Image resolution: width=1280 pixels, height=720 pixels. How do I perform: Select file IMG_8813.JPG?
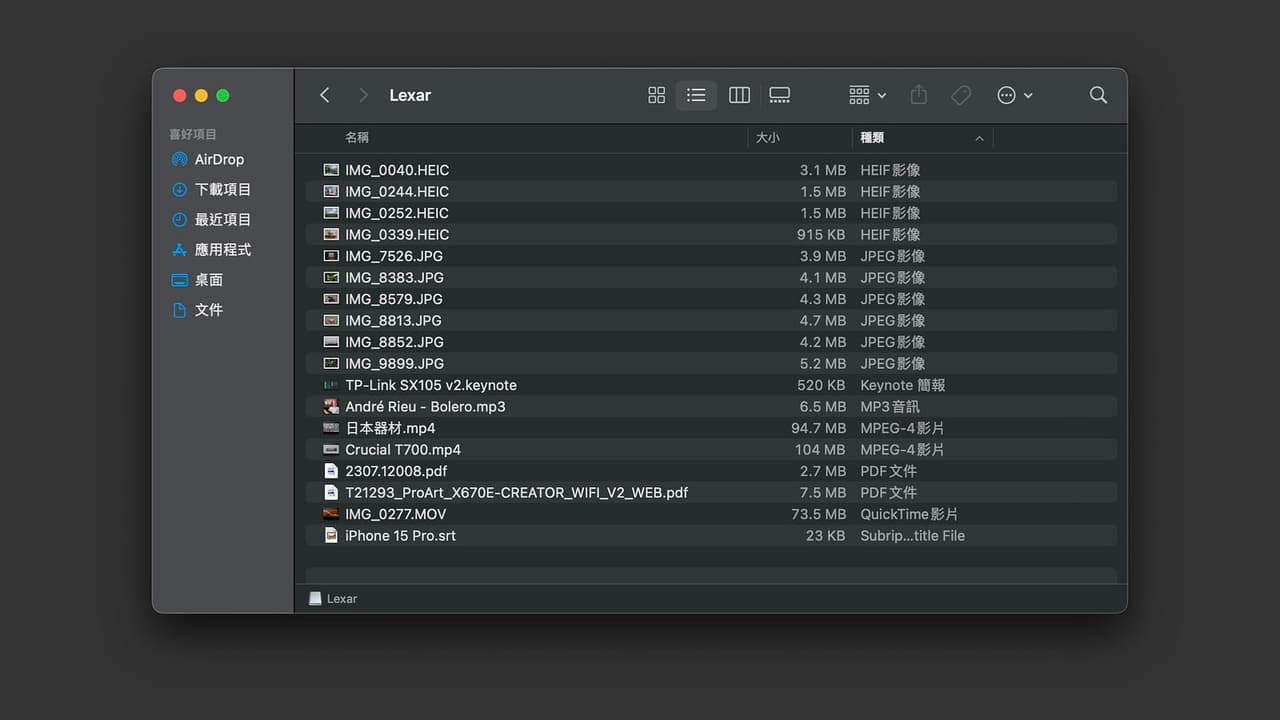pos(711,320)
